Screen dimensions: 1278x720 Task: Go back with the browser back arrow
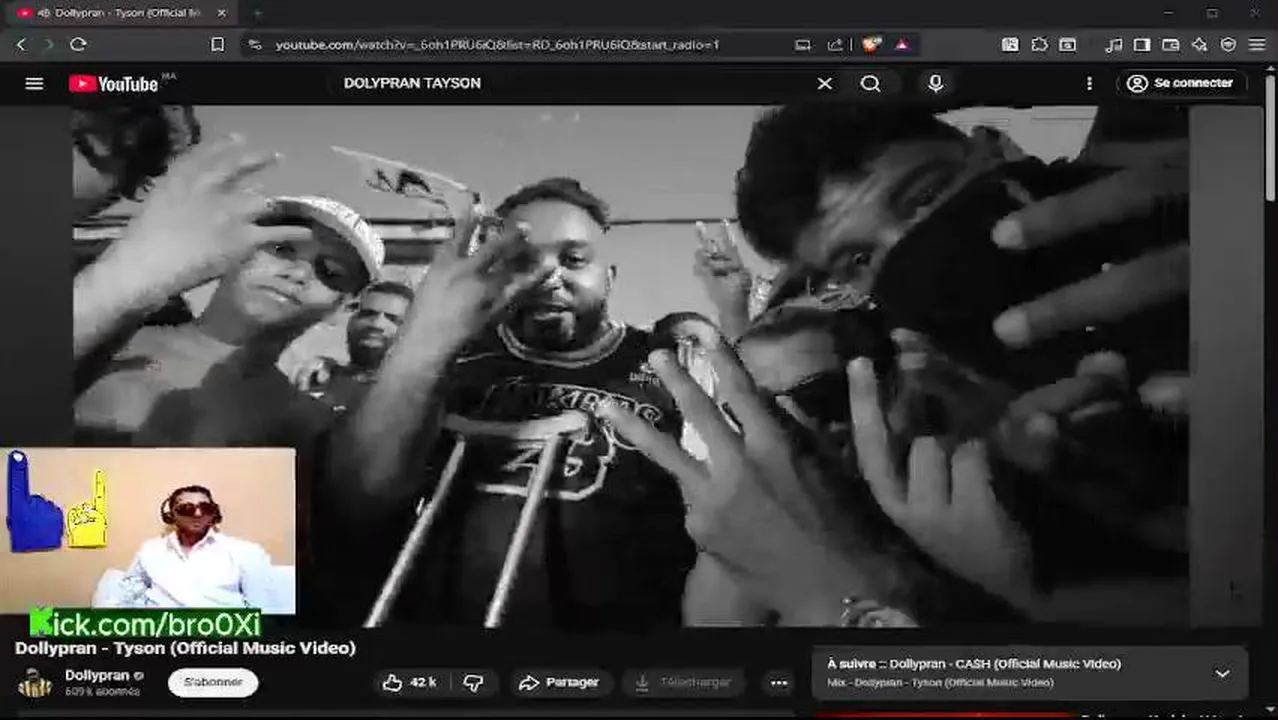(21, 44)
